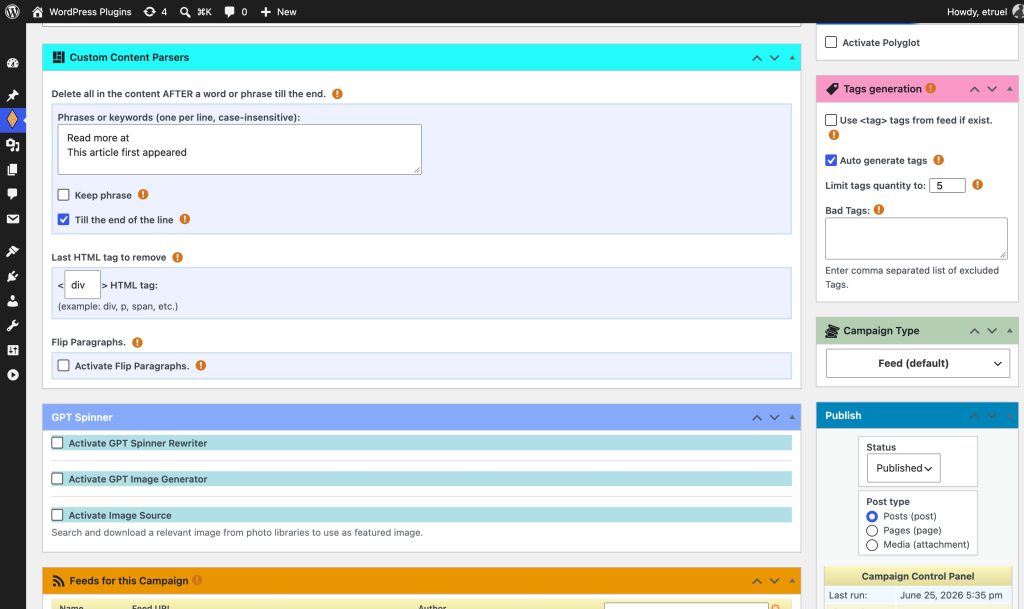Move Custom Content Parsers panel down
Viewport: 1024px width, 609px height.
tap(775, 57)
